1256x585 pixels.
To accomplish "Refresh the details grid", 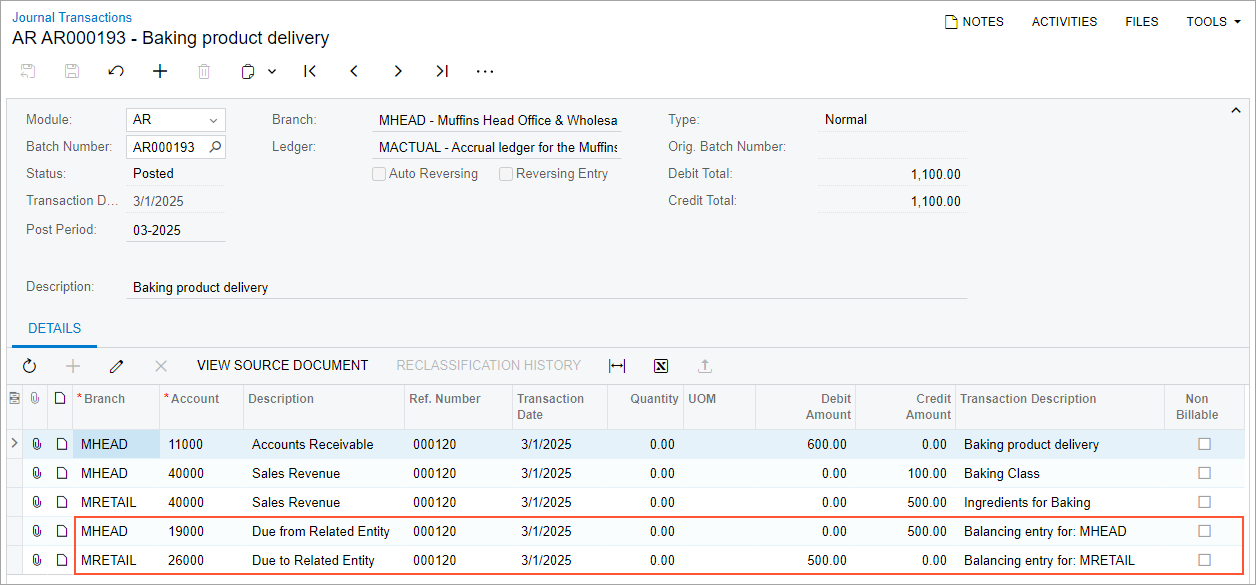I will point(30,366).
